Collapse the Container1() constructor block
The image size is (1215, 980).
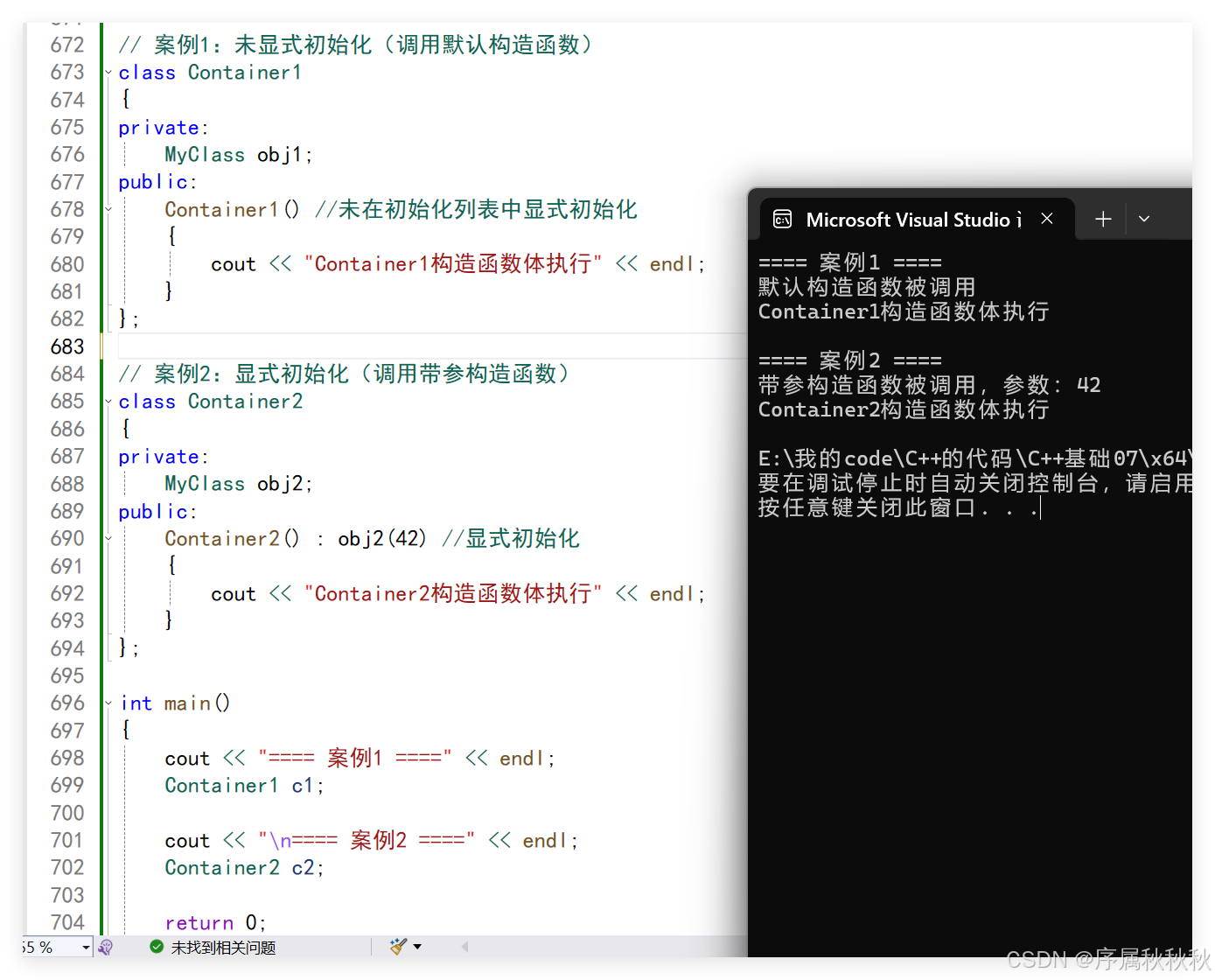click(x=108, y=209)
